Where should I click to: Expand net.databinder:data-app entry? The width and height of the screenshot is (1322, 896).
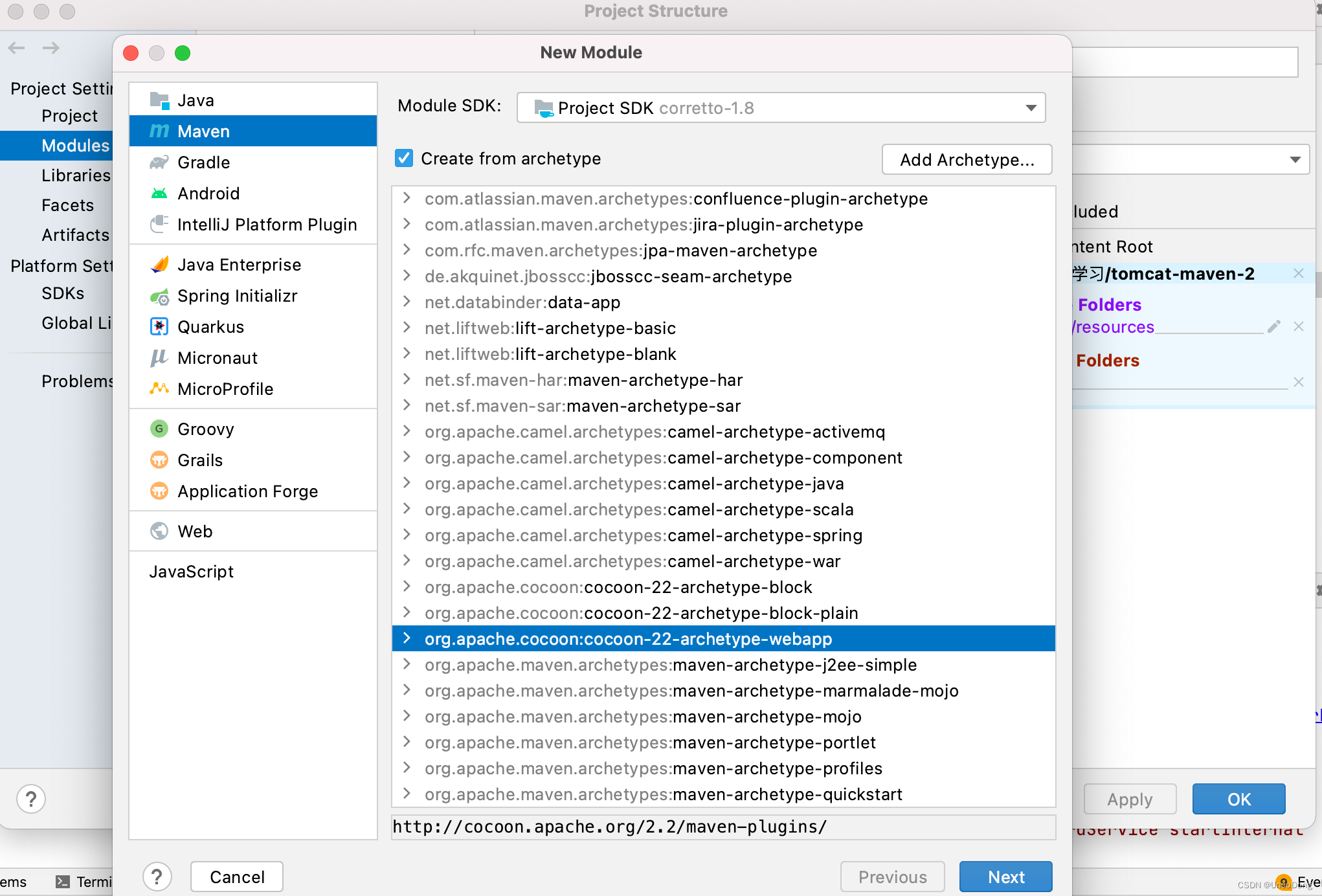point(407,302)
